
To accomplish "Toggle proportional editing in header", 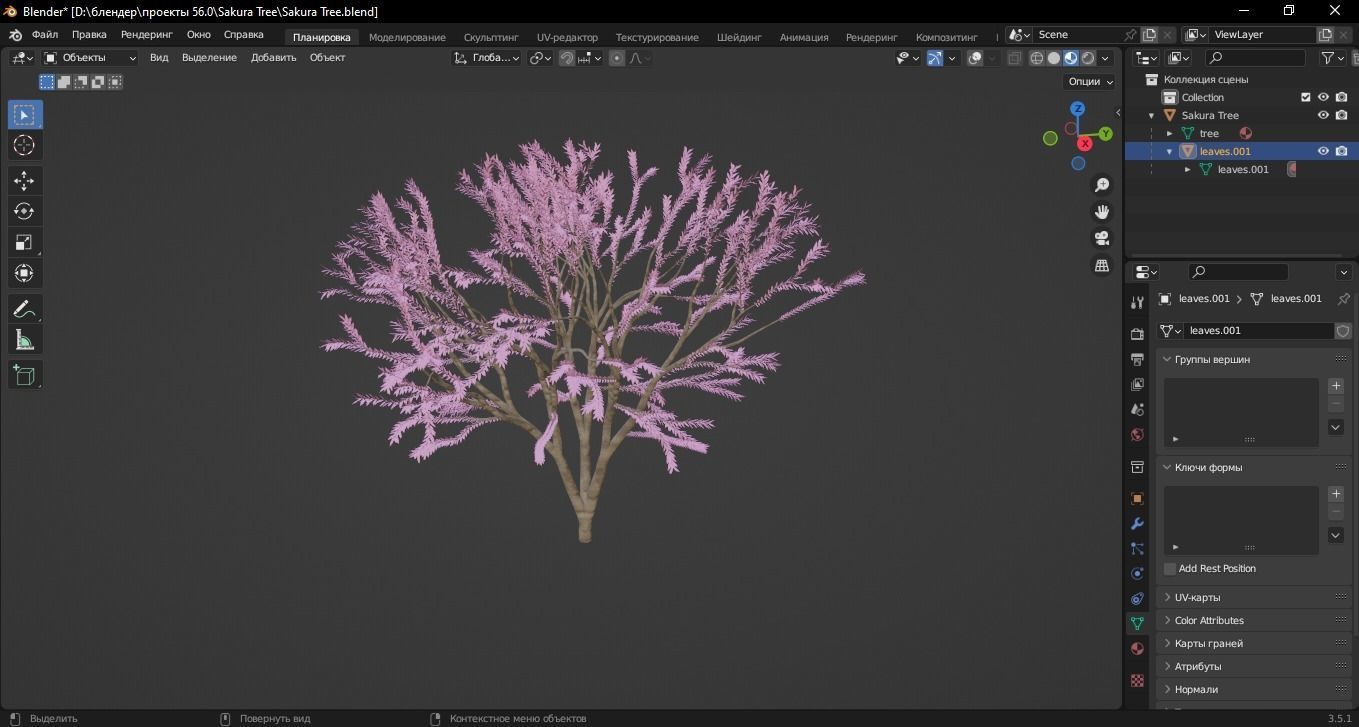I will tap(617, 58).
